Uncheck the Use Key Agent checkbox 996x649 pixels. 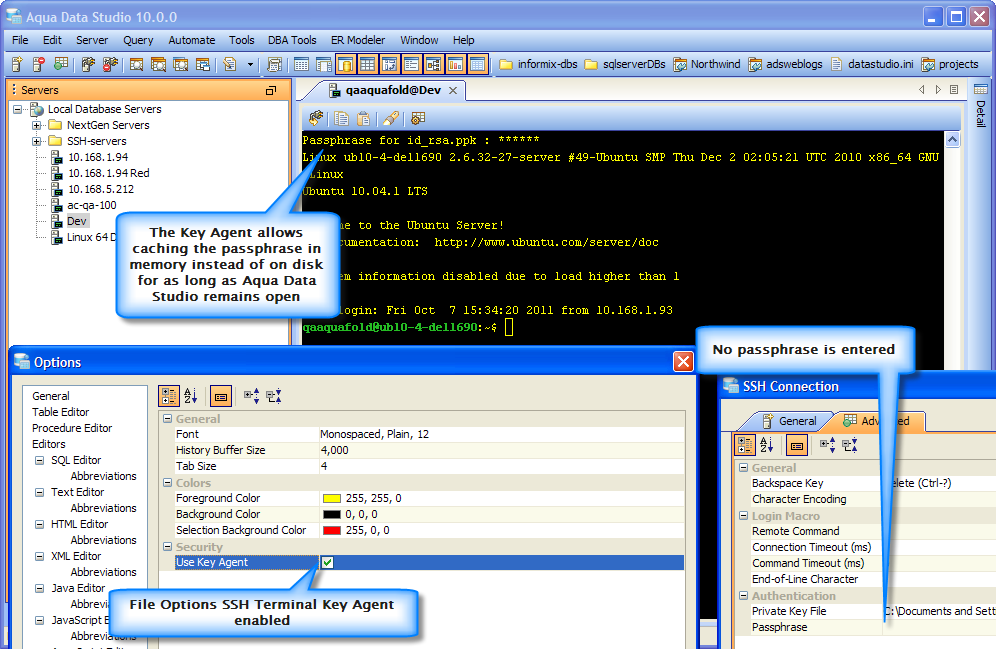[327, 563]
